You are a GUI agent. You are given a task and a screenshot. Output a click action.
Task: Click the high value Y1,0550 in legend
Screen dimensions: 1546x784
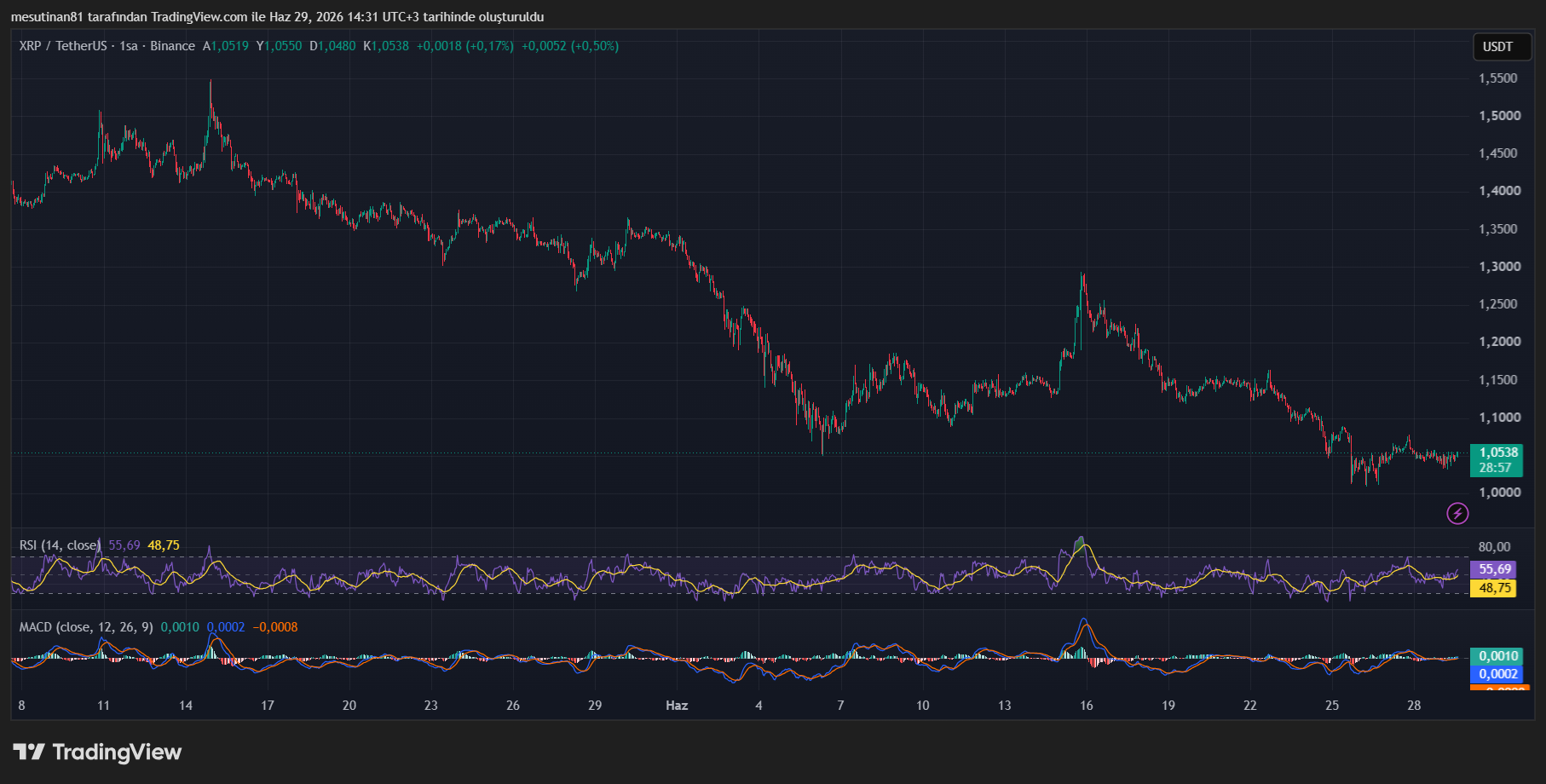[x=279, y=46]
